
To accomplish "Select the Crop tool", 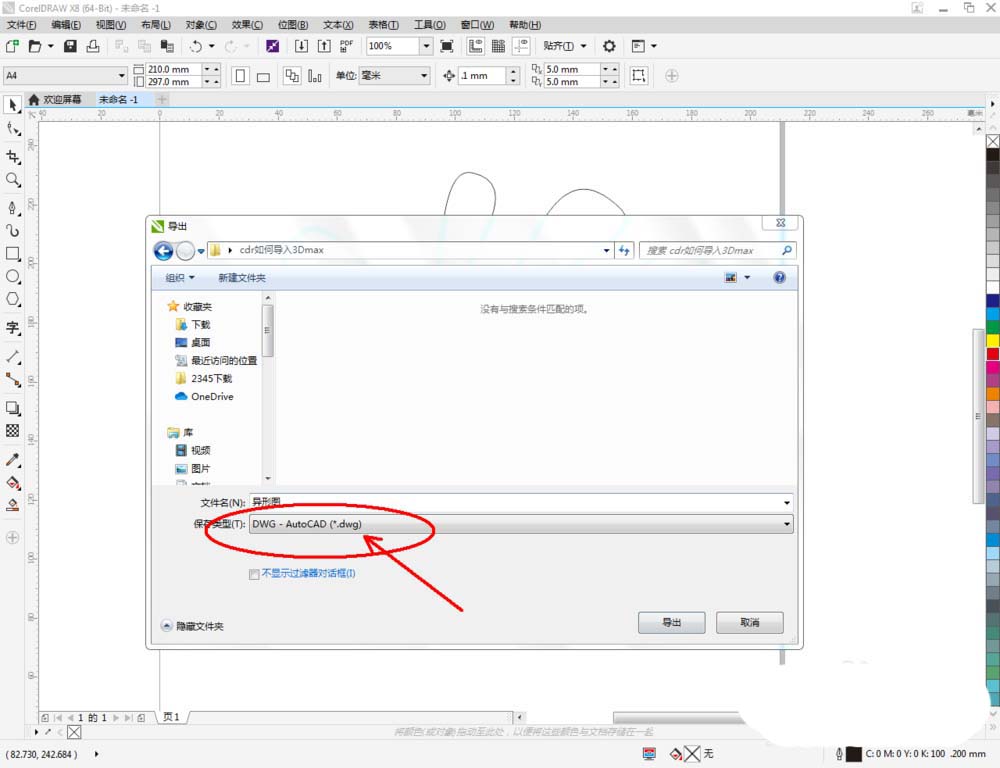I will click(12, 156).
